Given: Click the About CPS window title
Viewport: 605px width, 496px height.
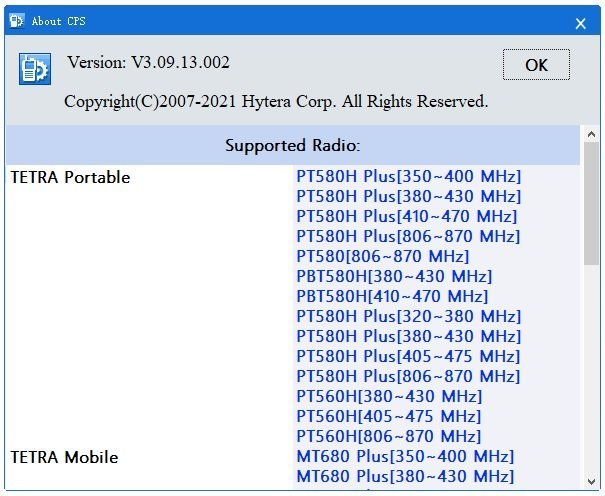Looking at the screenshot, I should [x=58, y=21].
